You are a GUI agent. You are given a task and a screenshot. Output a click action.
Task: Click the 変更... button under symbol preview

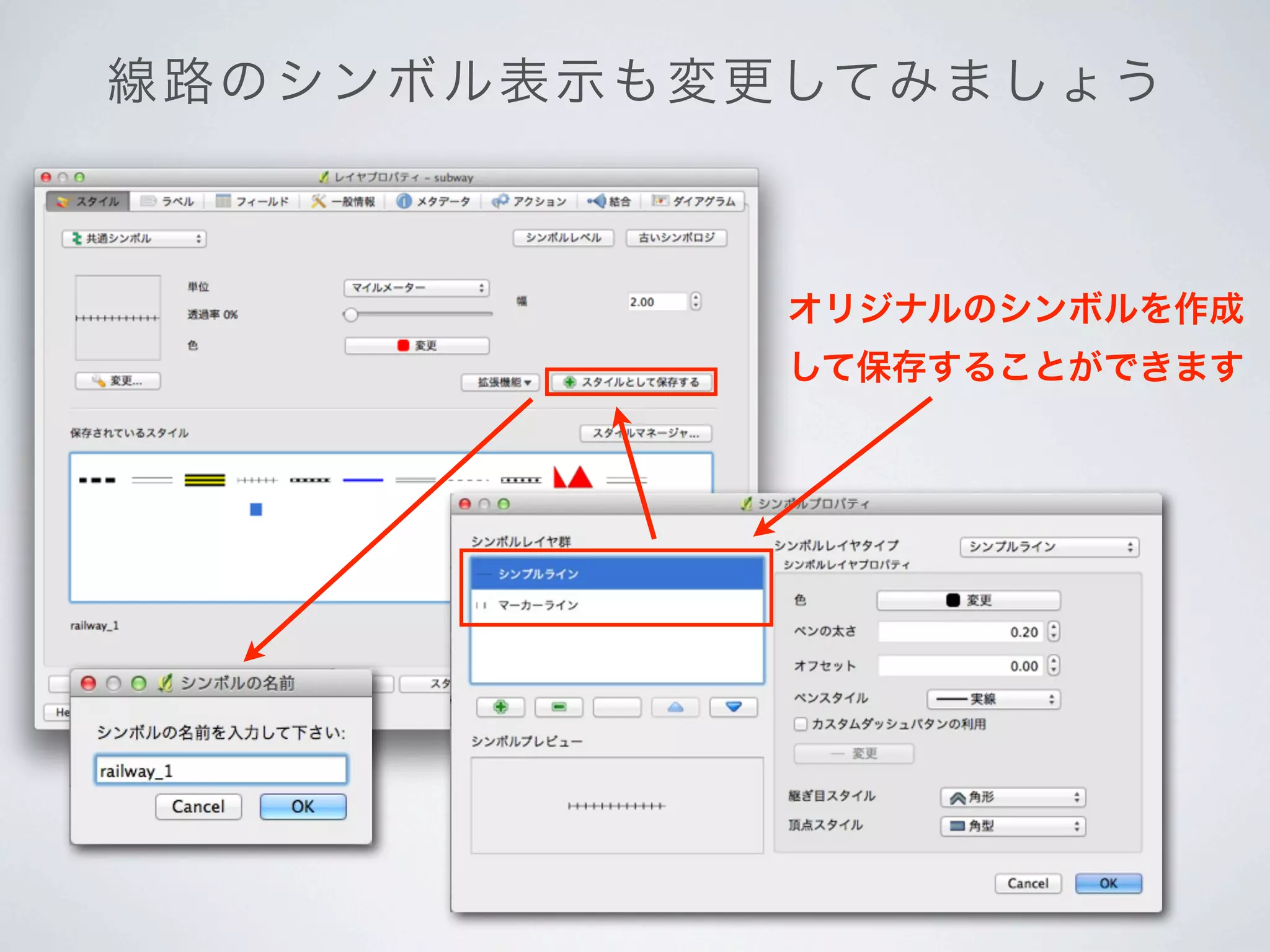tap(118, 381)
